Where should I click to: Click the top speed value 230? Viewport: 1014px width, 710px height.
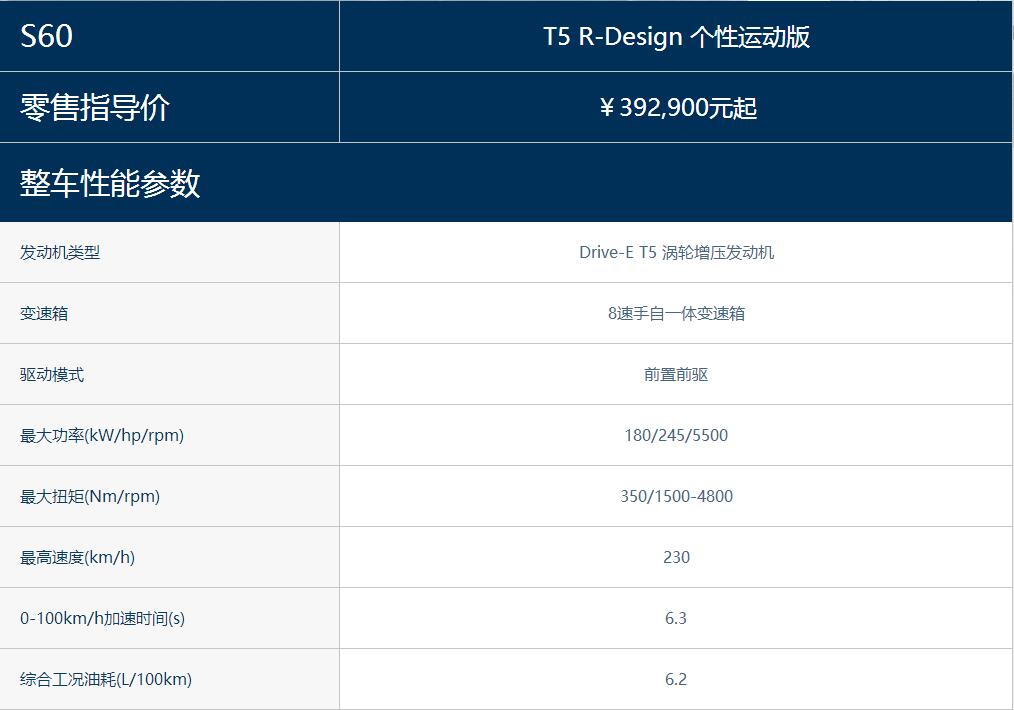676,557
